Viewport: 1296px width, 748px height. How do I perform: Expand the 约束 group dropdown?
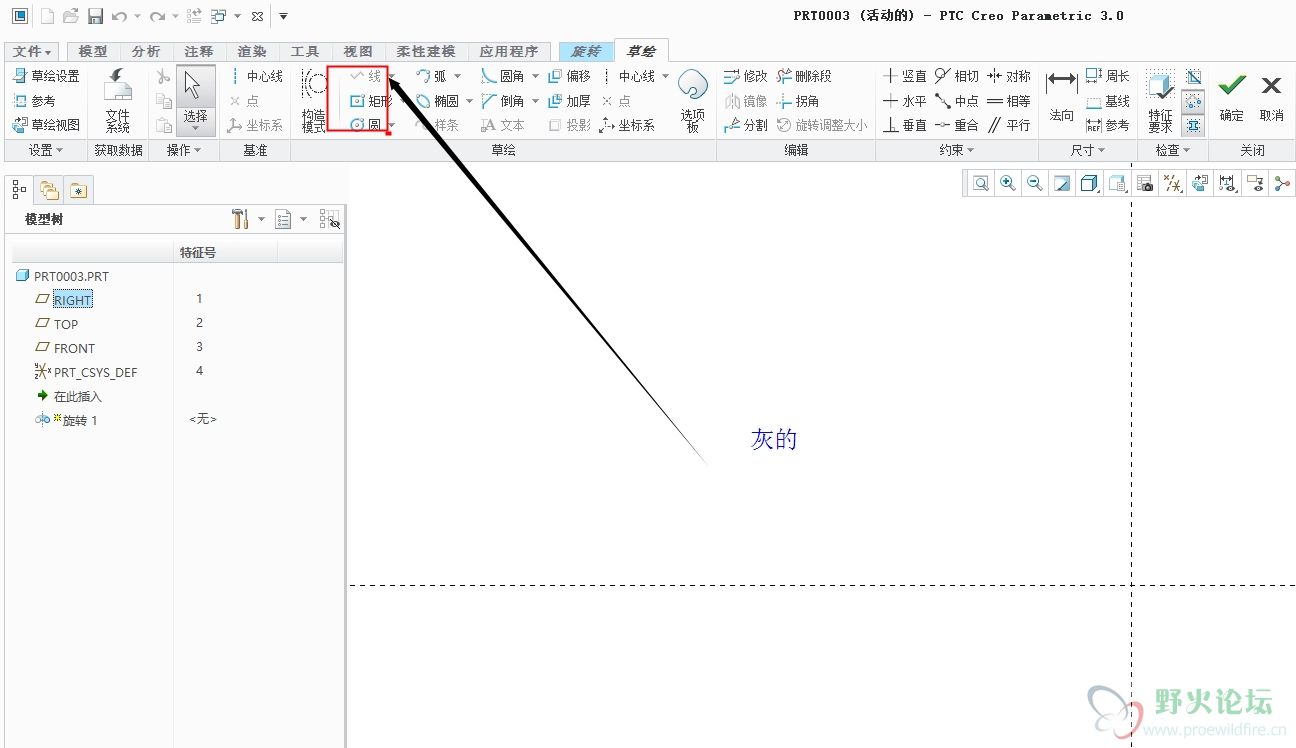[x=957, y=150]
